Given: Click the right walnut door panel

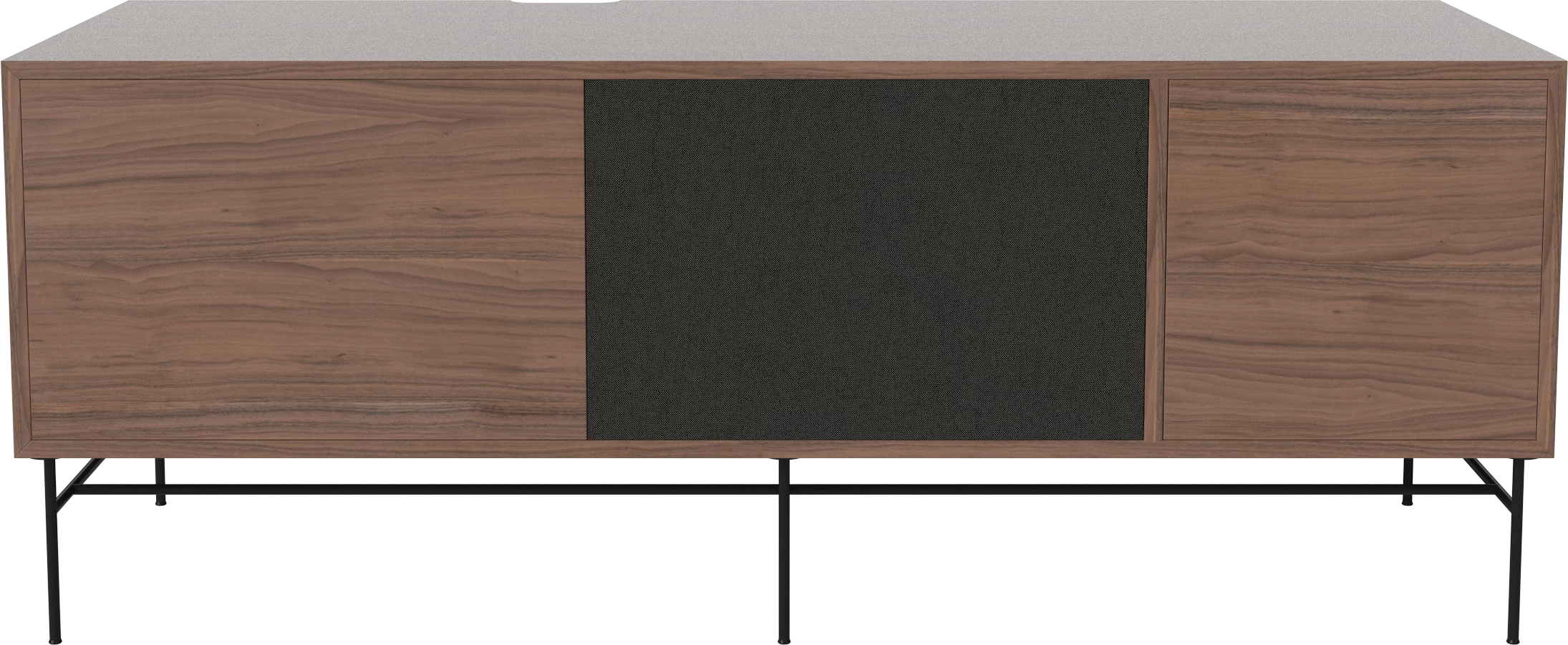Looking at the screenshot, I should click(1353, 258).
